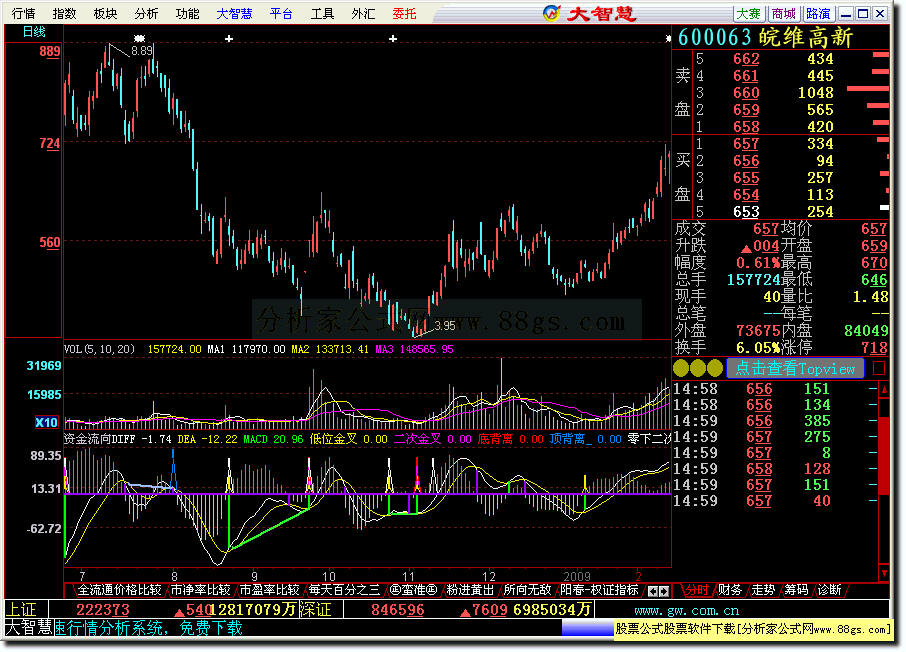
Task: Click buy level 1 price 657
Action: tap(746, 144)
